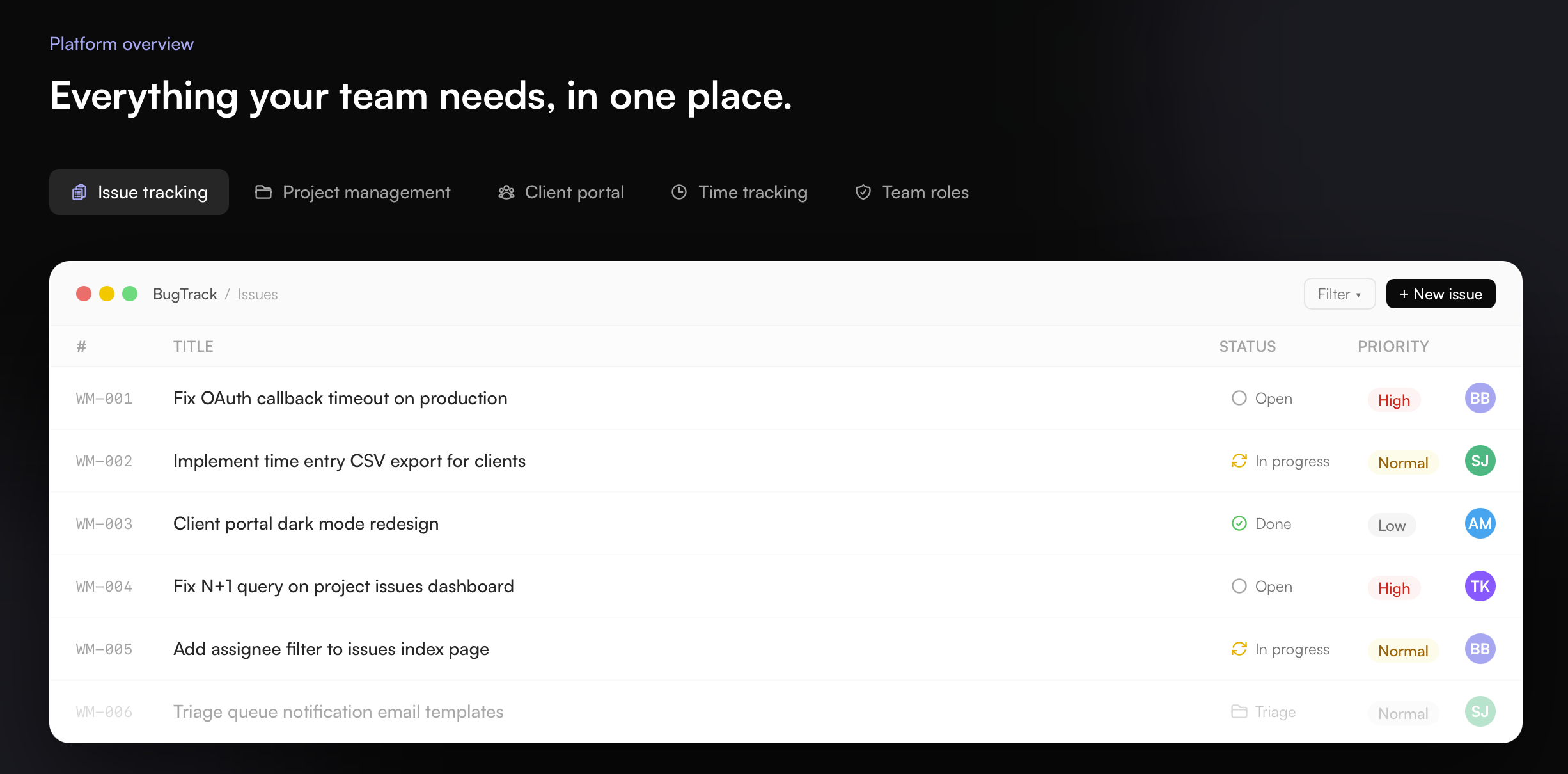Click the TK avatar on WM-004 row

[1480, 586]
